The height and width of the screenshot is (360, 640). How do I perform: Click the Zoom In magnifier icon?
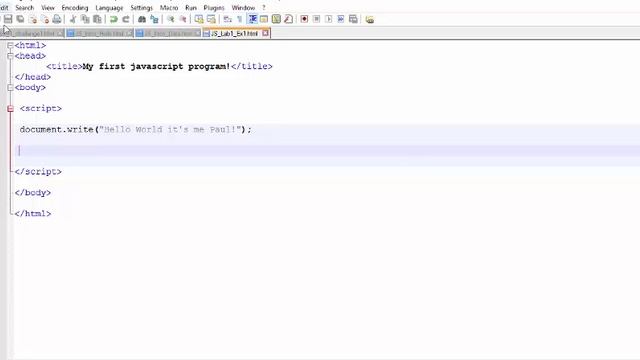coord(171,19)
